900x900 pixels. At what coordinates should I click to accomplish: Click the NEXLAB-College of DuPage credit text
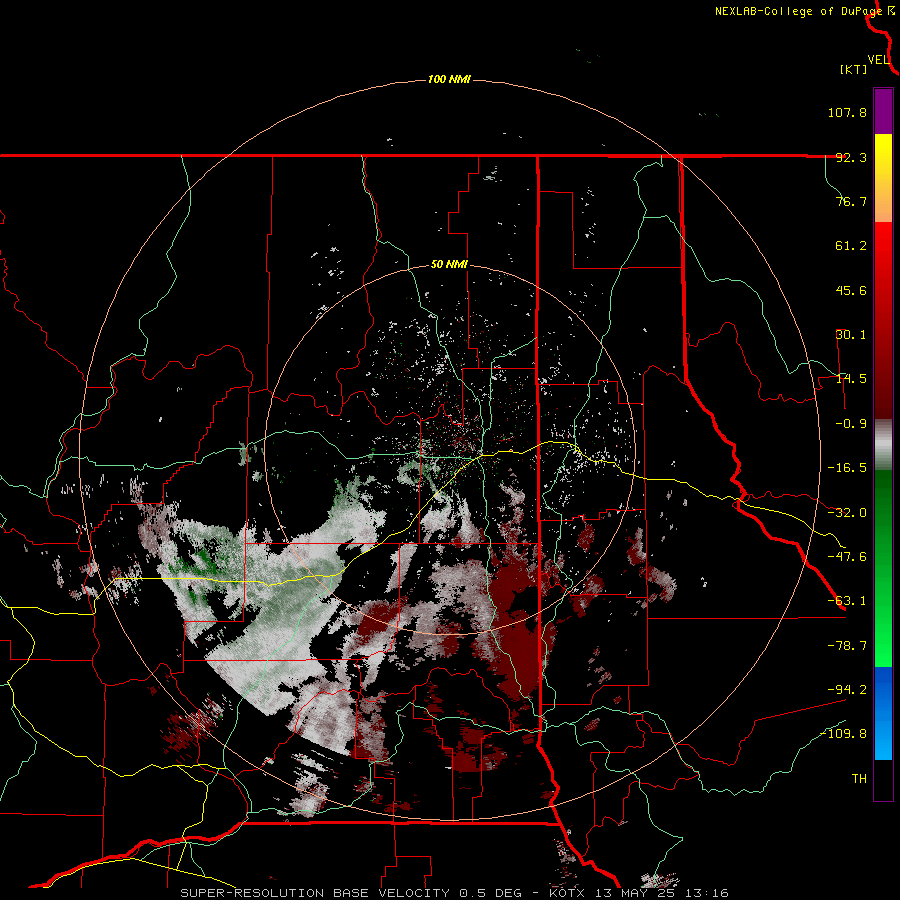[798, 11]
